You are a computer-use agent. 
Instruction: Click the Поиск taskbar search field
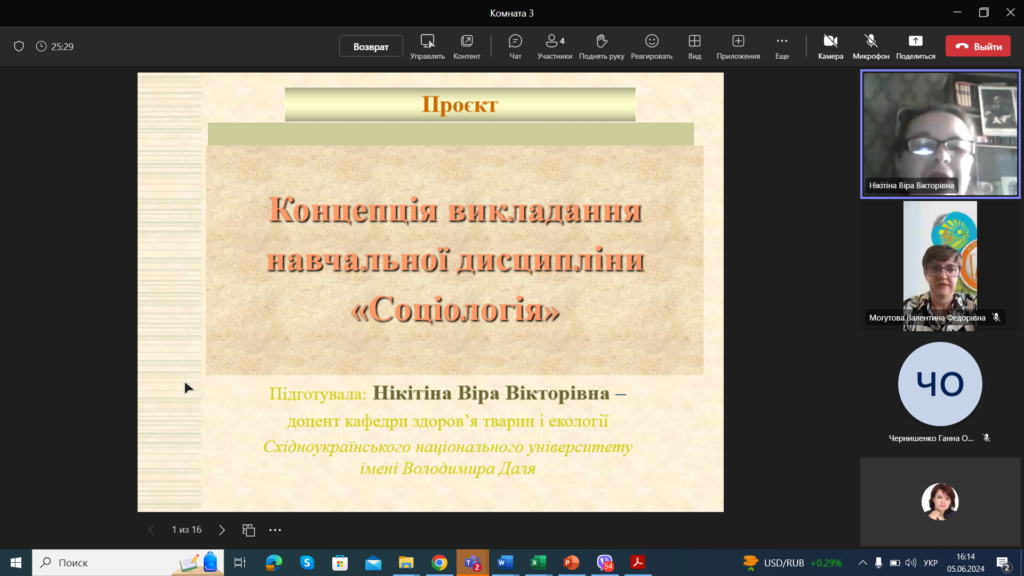(x=110, y=563)
